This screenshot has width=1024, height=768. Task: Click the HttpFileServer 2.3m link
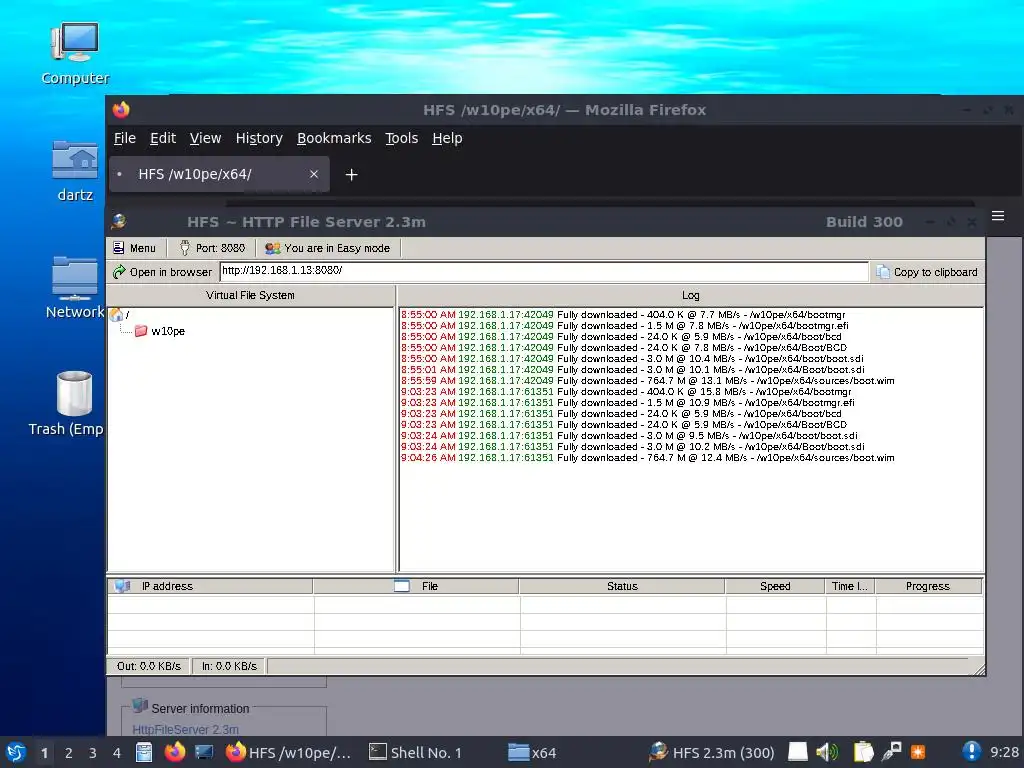185,729
